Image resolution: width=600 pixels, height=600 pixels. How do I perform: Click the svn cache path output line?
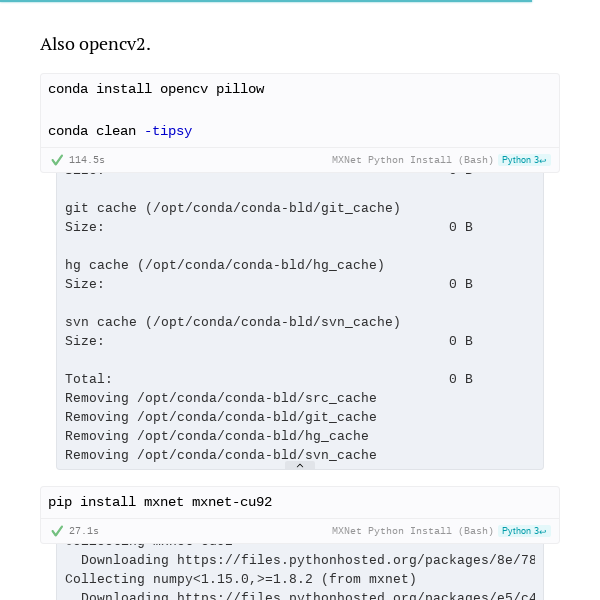[x=232, y=322]
